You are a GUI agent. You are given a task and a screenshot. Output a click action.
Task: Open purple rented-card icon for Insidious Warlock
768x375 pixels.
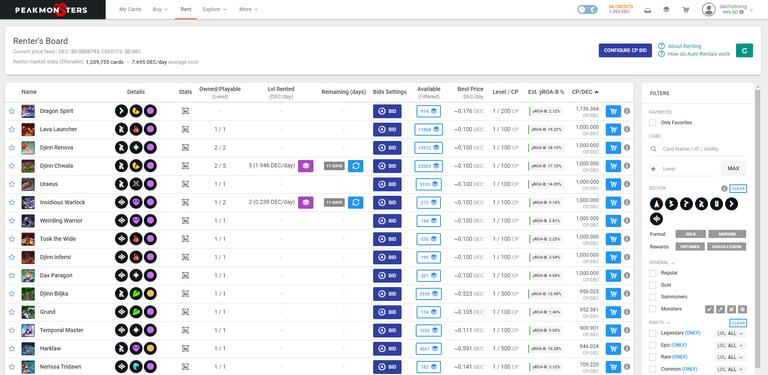(x=306, y=202)
